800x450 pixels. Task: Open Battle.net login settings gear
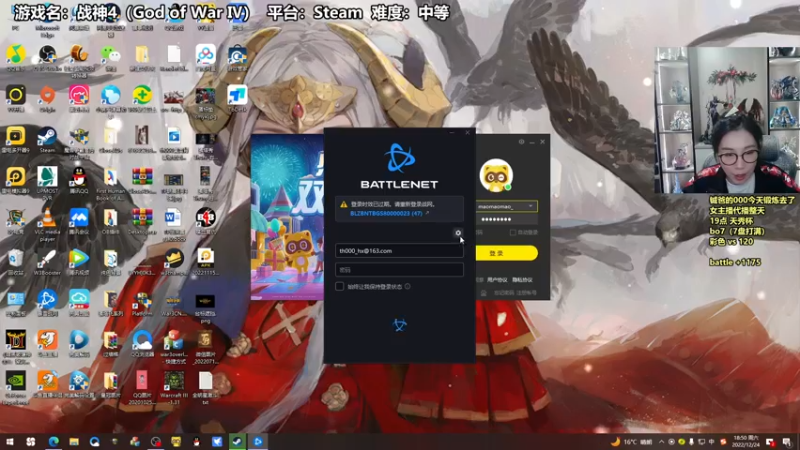point(458,233)
